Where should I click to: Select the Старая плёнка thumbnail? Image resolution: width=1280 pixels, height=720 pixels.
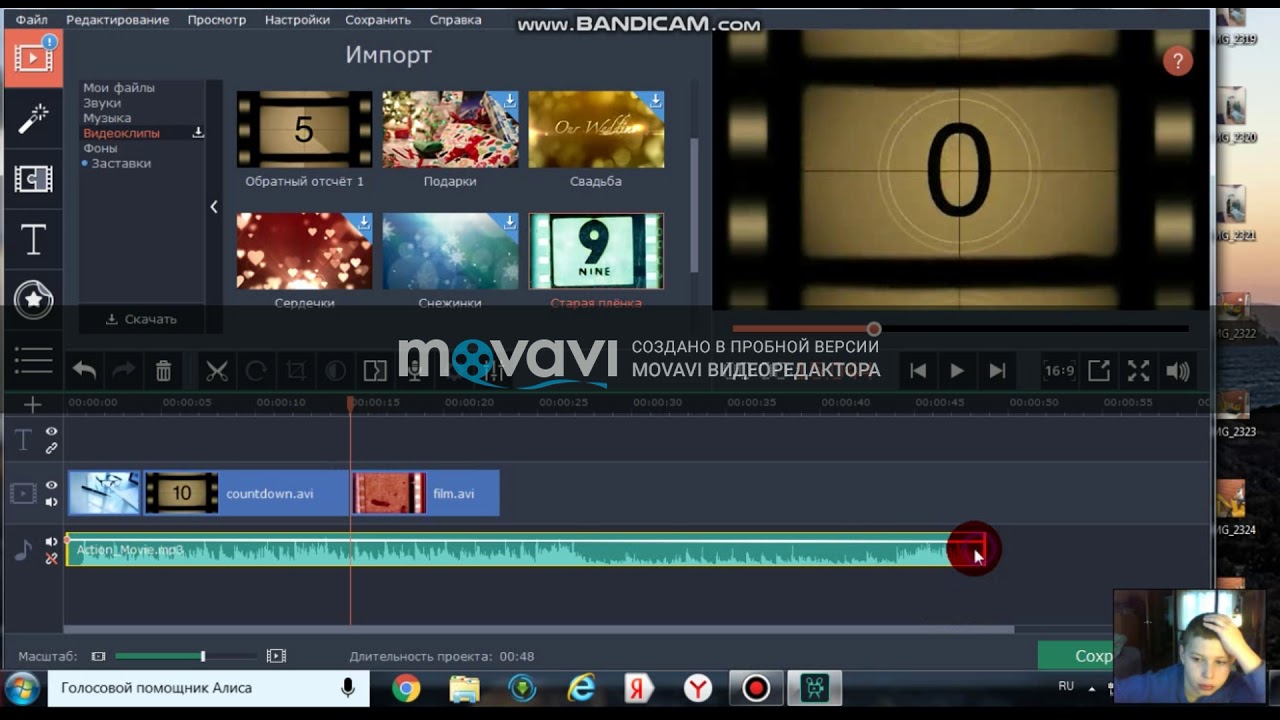pyautogui.click(x=596, y=251)
